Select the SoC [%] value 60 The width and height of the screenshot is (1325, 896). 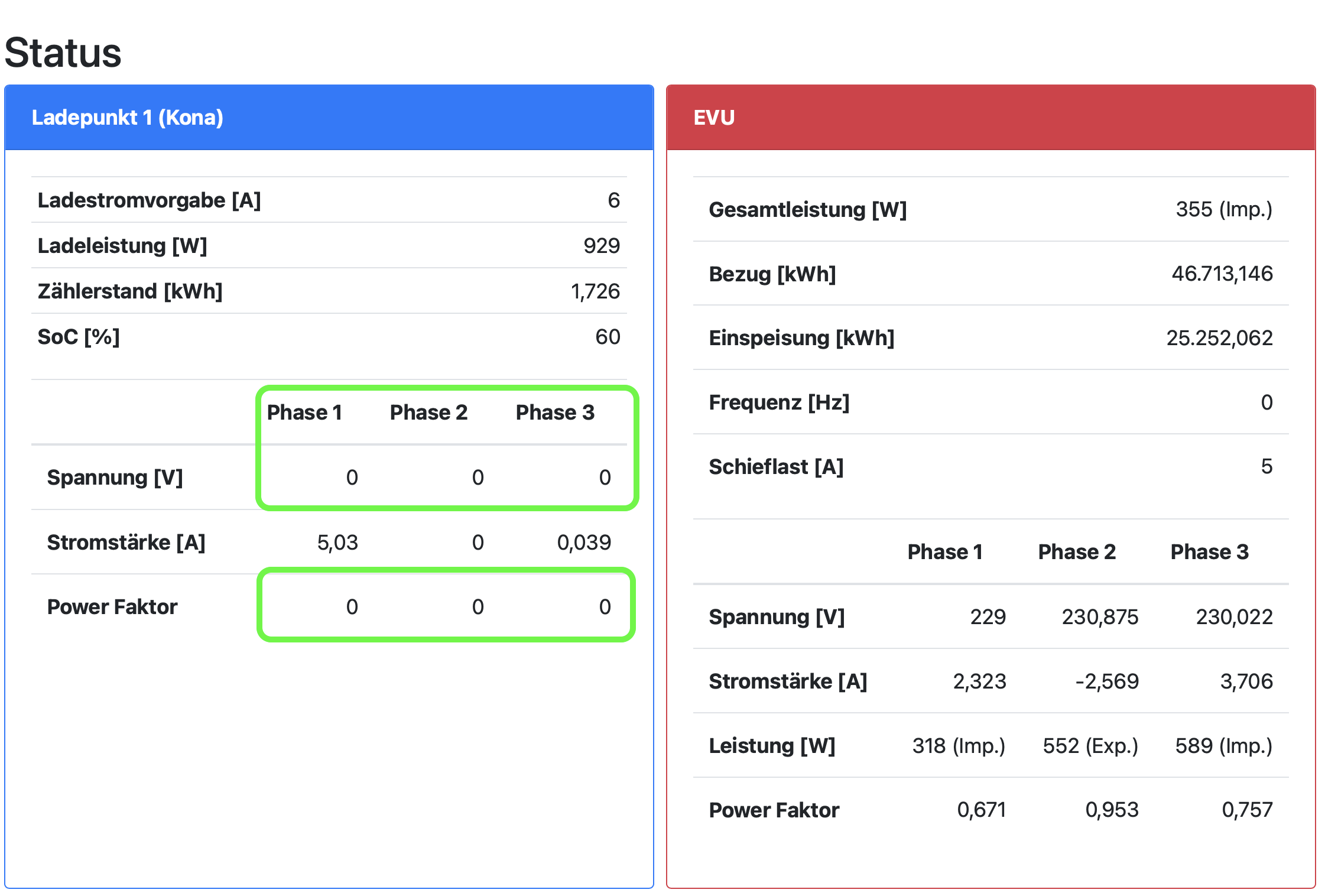[607, 337]
